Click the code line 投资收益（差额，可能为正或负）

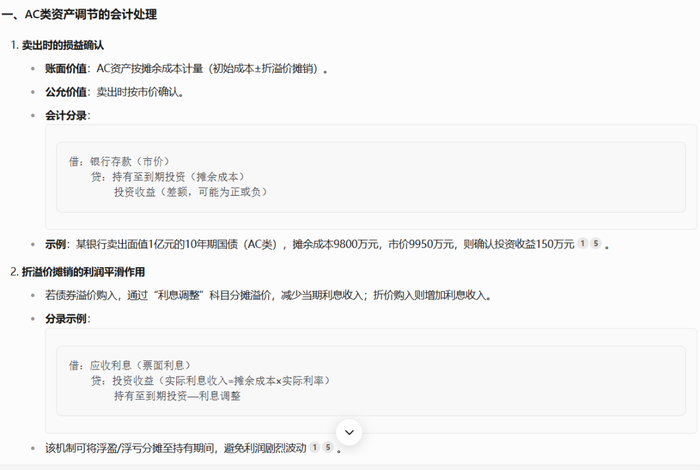pos(191,192)
